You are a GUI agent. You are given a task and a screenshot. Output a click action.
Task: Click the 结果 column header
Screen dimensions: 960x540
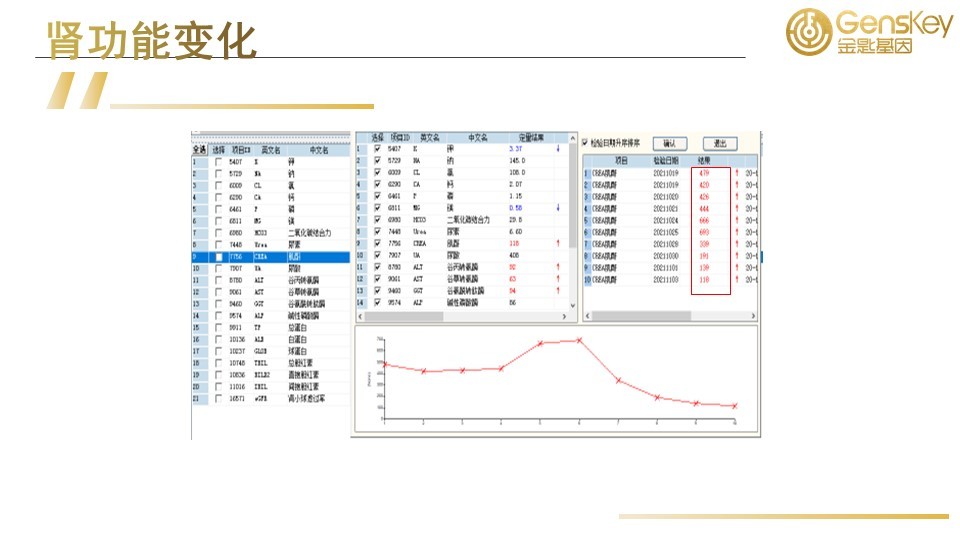tap(705, 161)
